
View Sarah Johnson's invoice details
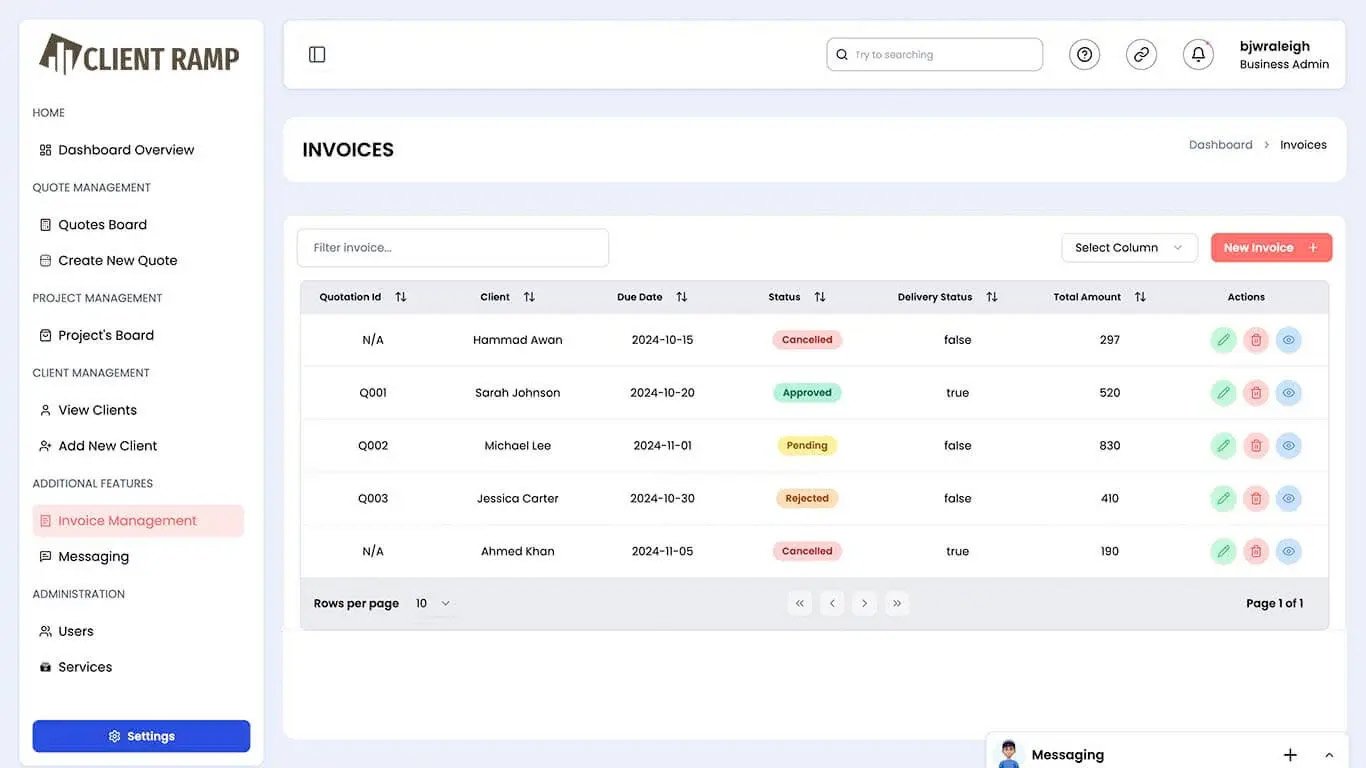[1289, 393]
